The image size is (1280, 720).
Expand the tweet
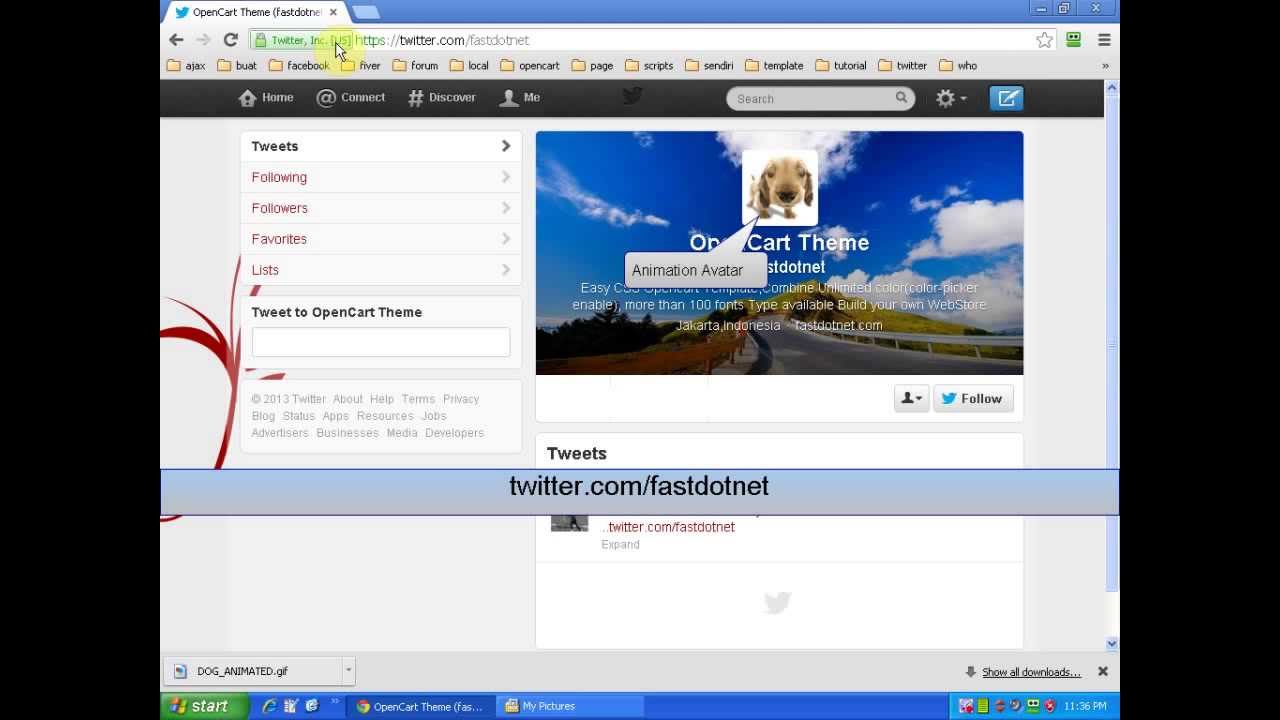620,544
